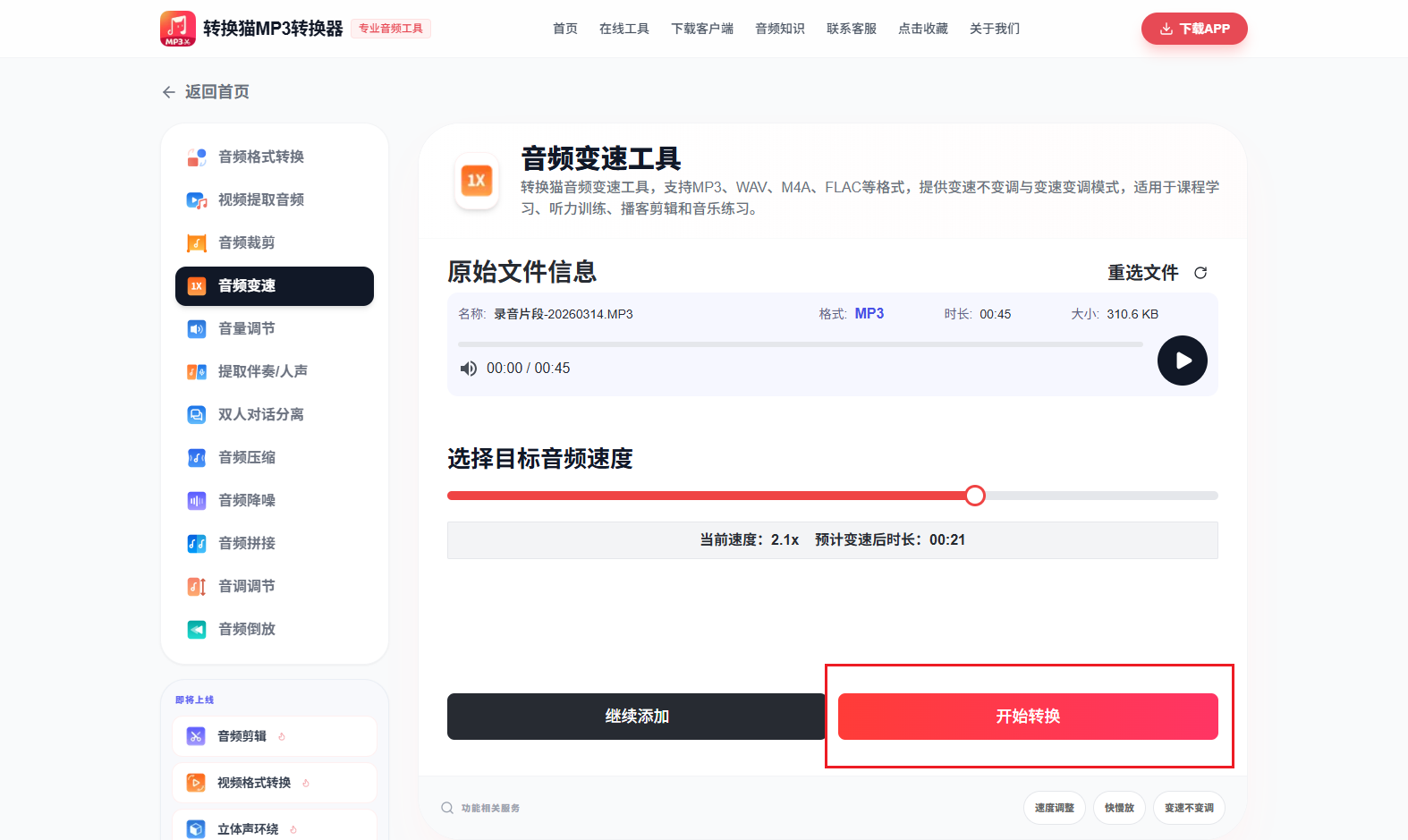Screen dimensions: 1408x840
Task: Select the 音频倒放 tool
Action: [x=246, y=629]
